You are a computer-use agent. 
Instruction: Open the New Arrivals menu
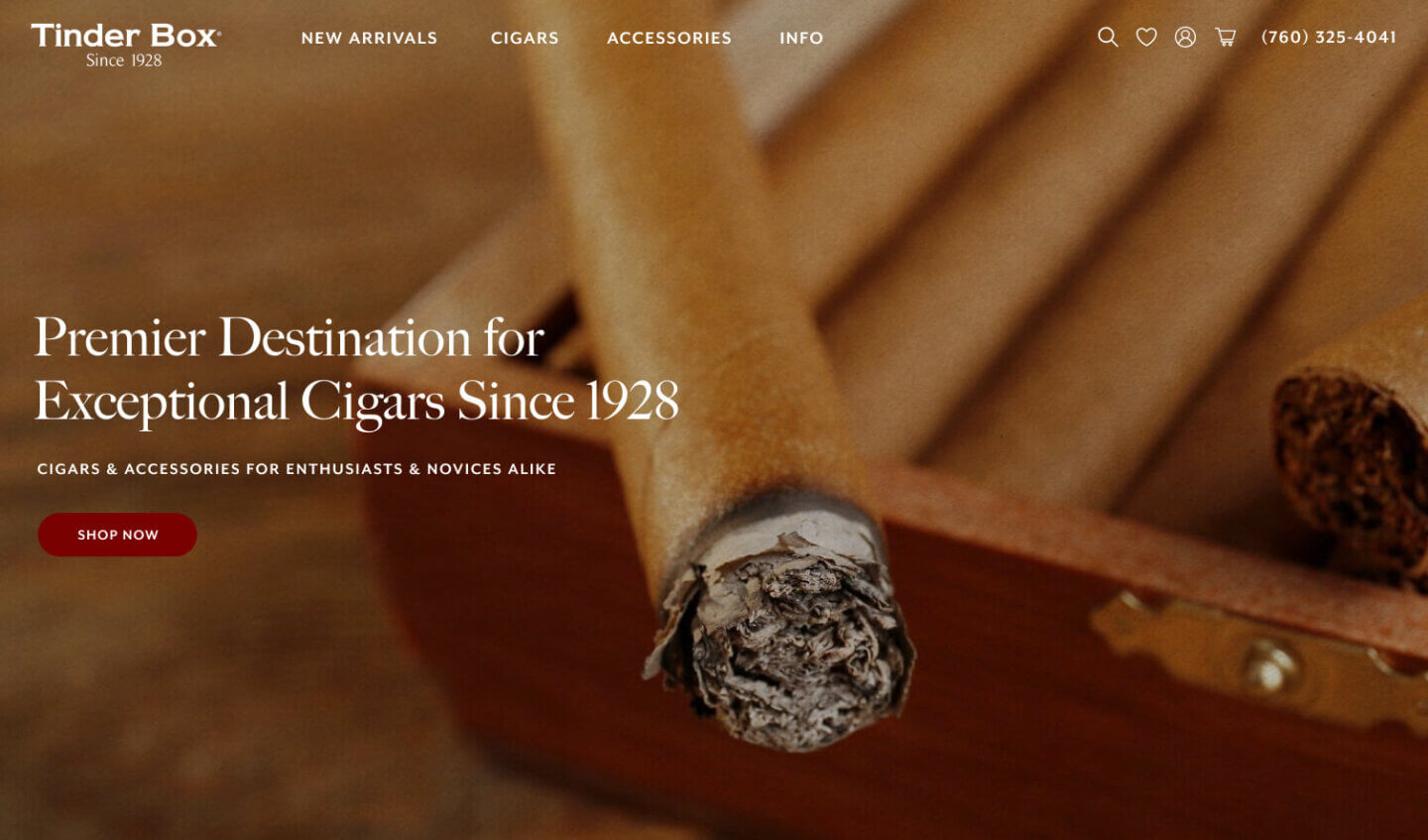[369, 38]
